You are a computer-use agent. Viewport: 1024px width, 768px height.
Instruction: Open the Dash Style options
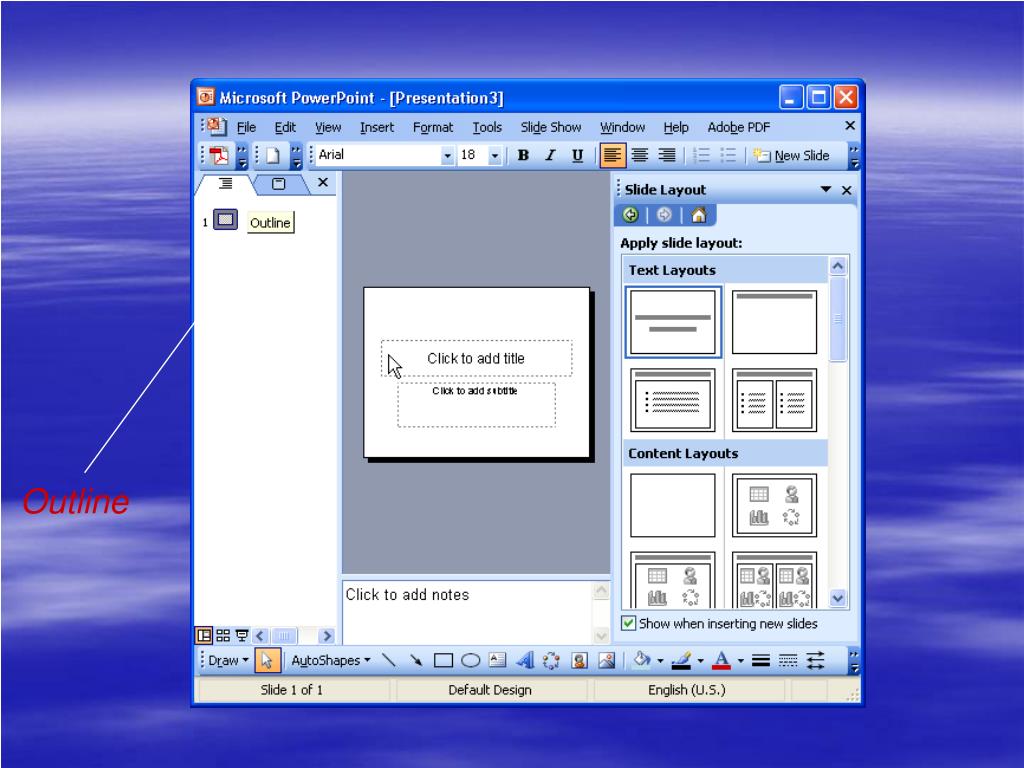point(788,660)
